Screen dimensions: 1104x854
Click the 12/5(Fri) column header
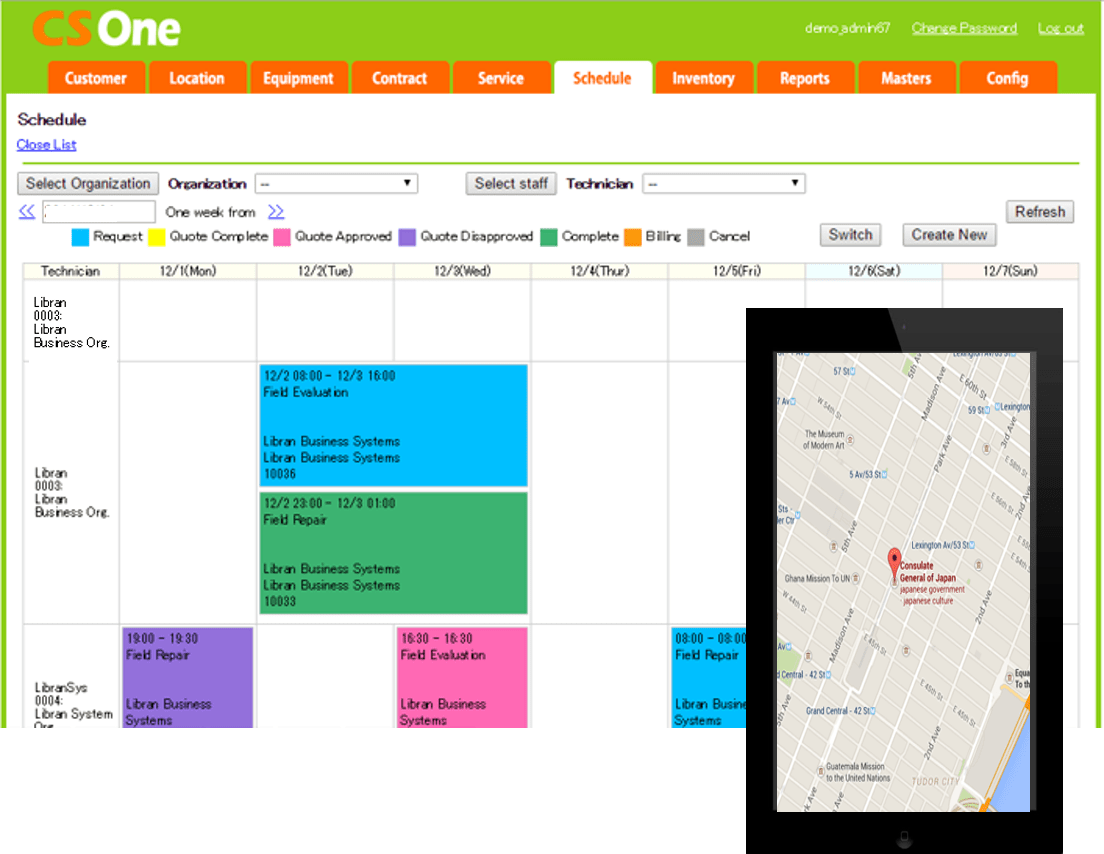tap(736, 271)
